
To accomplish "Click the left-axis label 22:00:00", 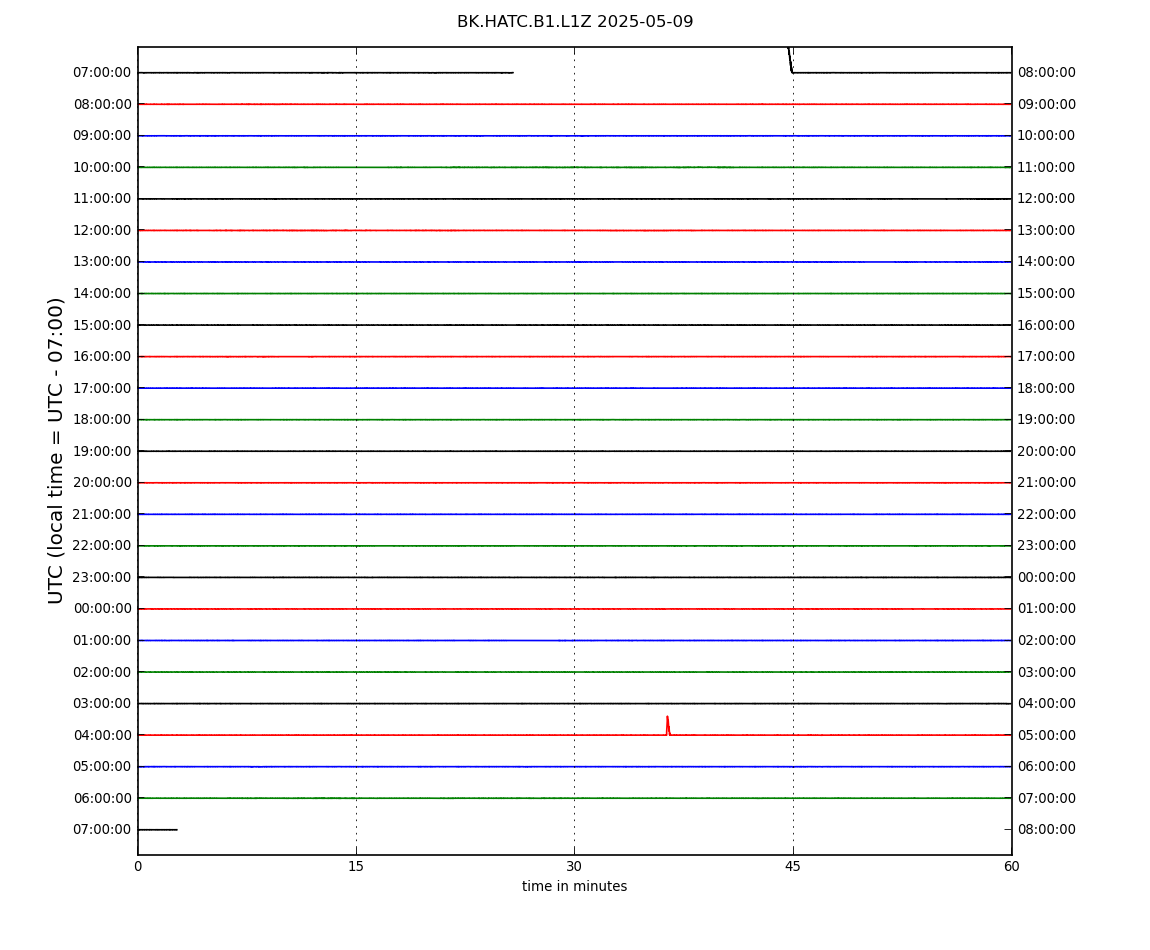I will 102,546.
